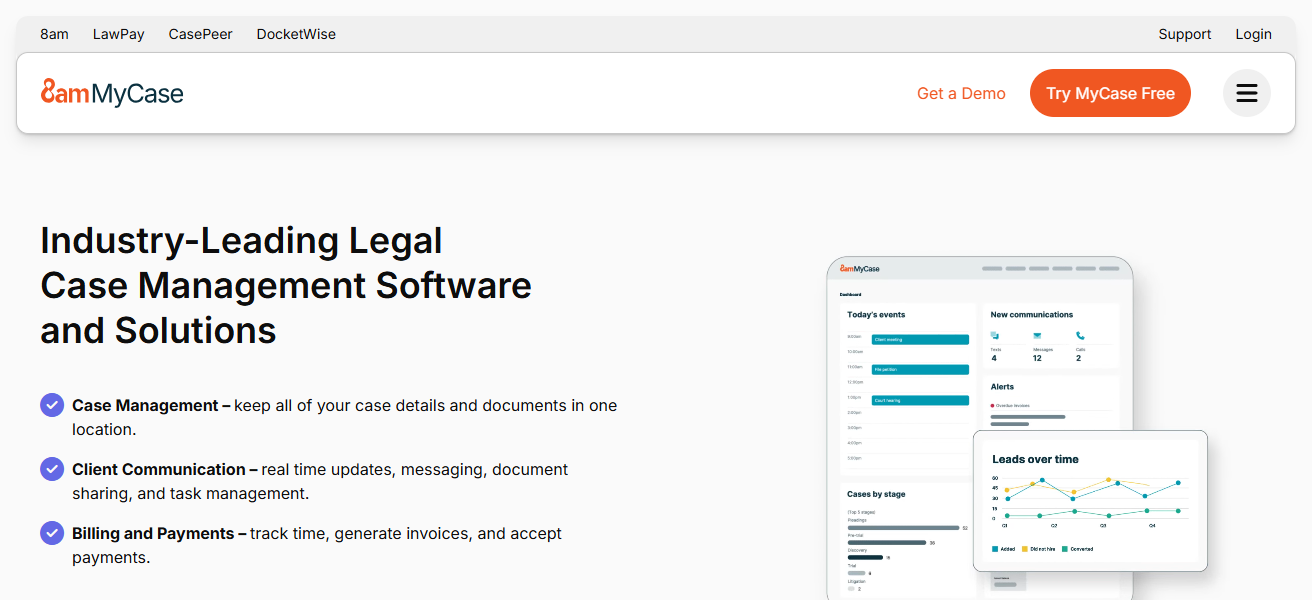Viewport: 1312px width, 600px height.
Task: Open the 8am link in top bar
Action: pyautogui.click(x=54, y=34)
